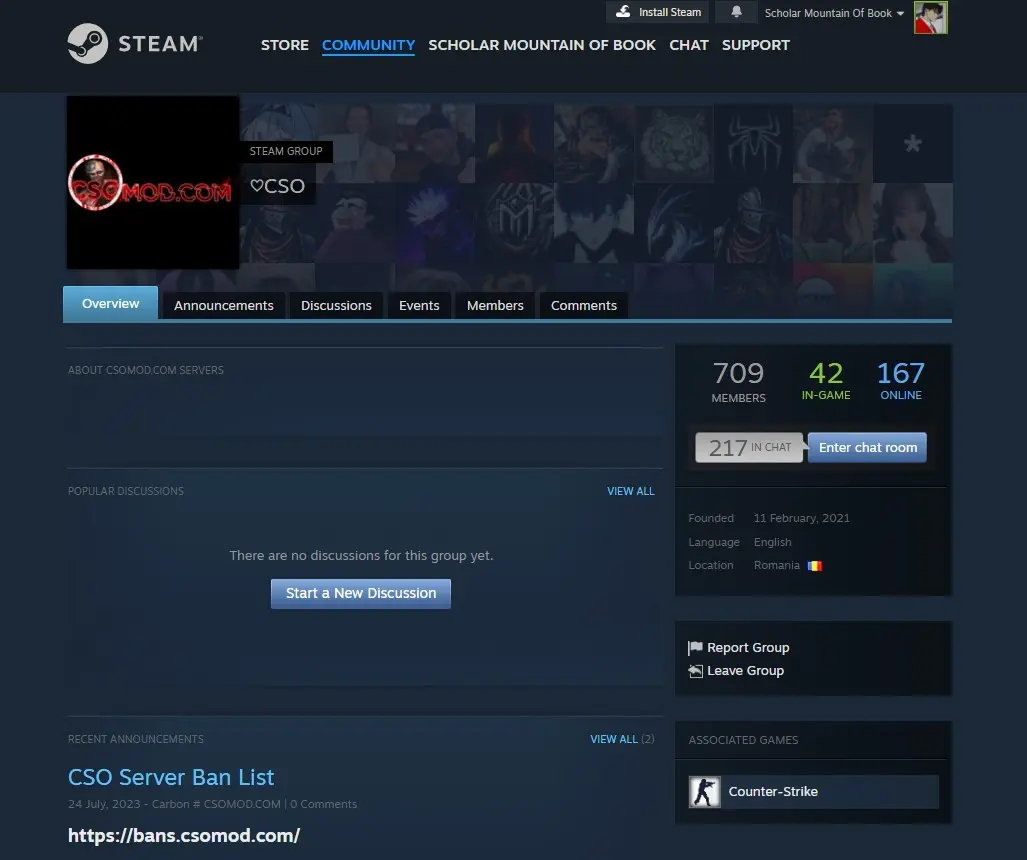The image size is (1027, 860).
Task: Click the Install Steam download icon
Action: tap(624, 12)
